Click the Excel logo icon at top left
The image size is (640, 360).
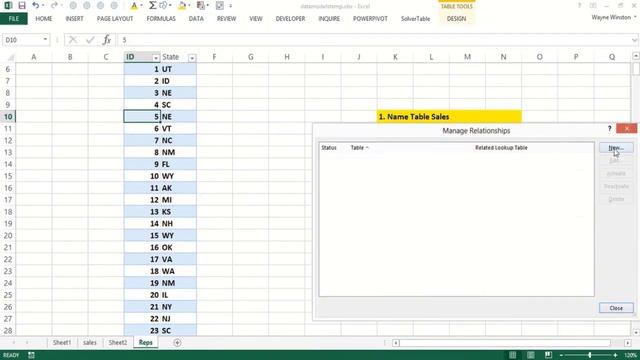coord(8,6)
